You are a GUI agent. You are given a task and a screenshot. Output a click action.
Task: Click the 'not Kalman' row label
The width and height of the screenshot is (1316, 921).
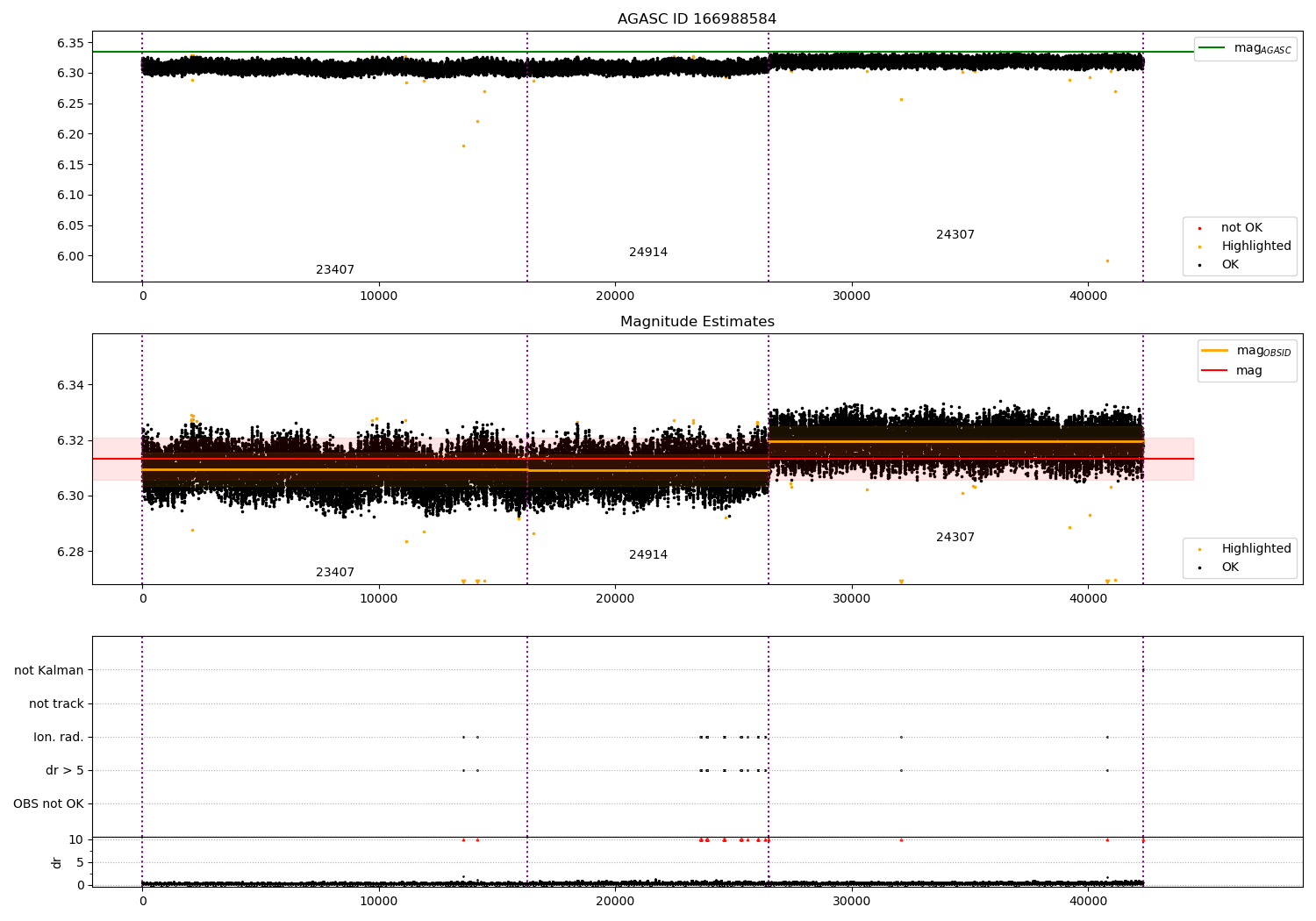coord(49,671)
